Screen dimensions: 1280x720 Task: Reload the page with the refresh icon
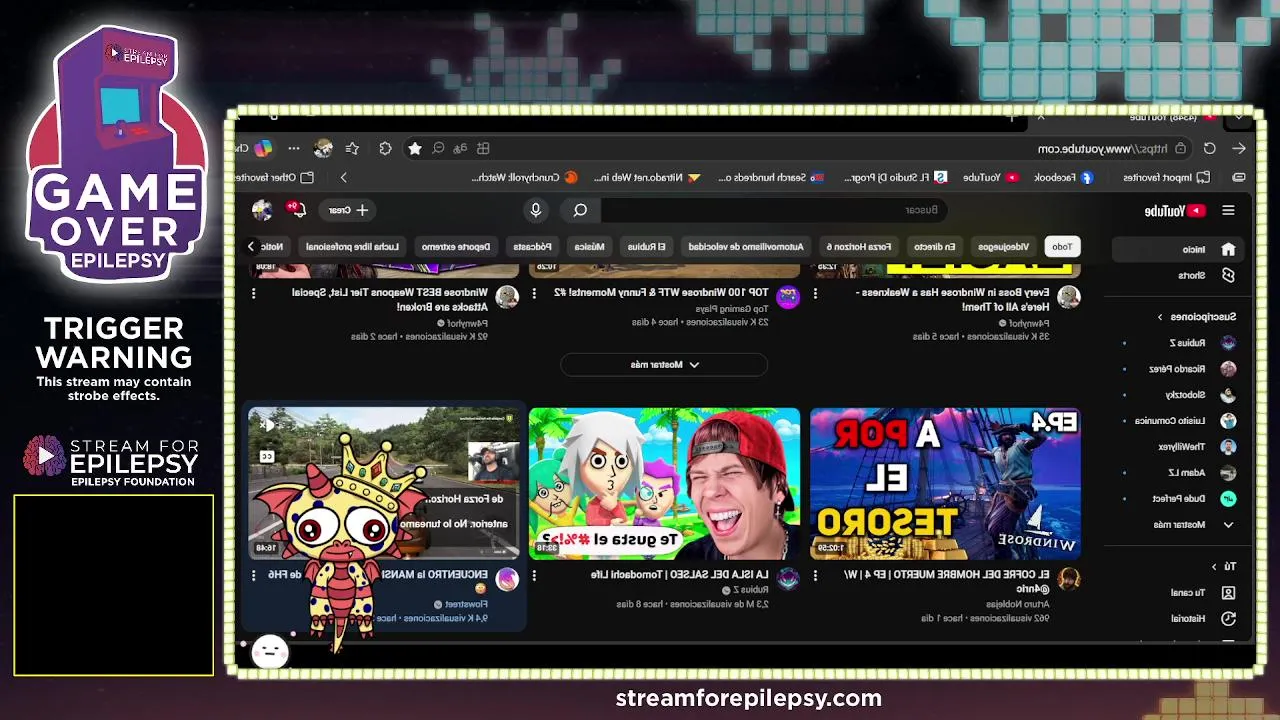pyautogui.click(x=1210, y=148)
